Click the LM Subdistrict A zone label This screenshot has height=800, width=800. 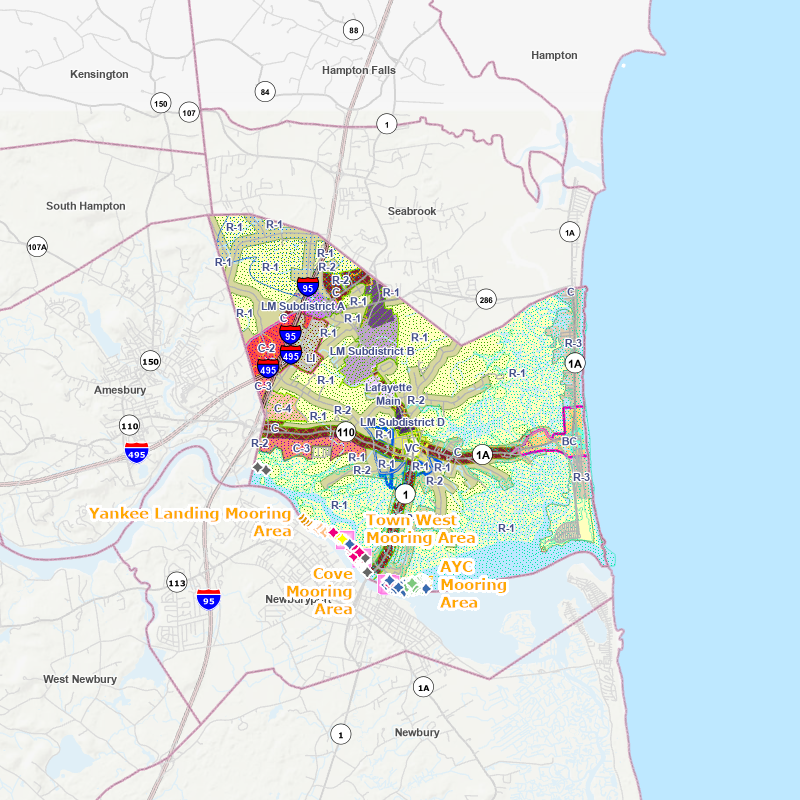click(302, 306)
